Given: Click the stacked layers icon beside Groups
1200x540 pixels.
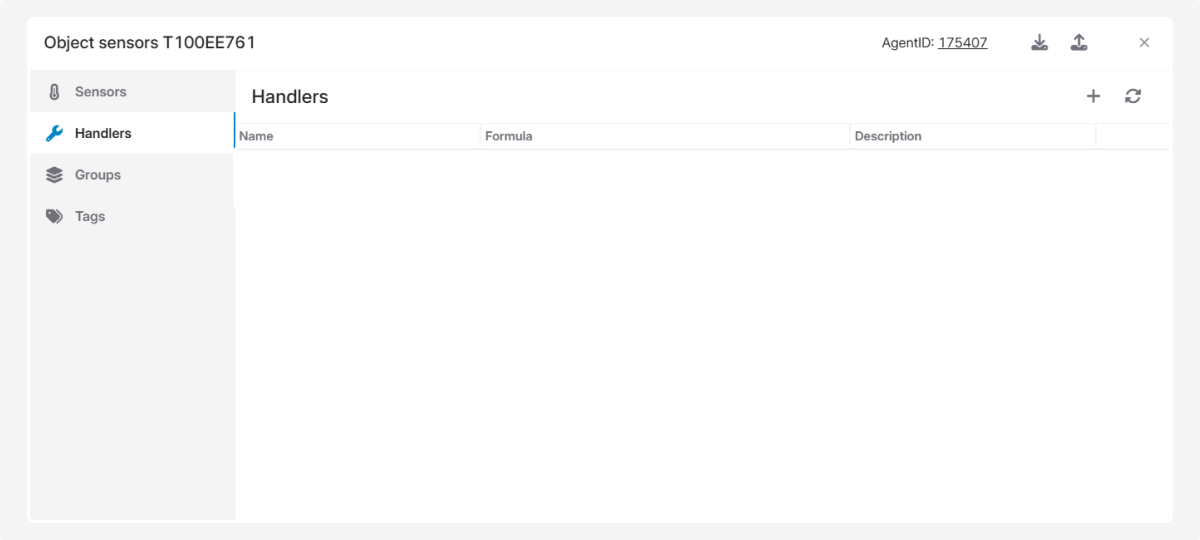Looking at the screenshot, I should pyautogui.click(x=54, y=175).
